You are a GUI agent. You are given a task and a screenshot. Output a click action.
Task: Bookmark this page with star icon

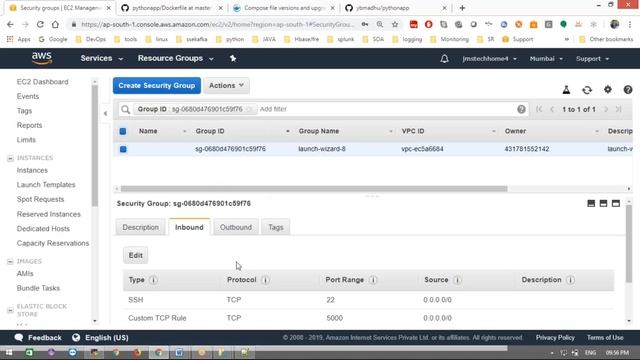[395, 24]
